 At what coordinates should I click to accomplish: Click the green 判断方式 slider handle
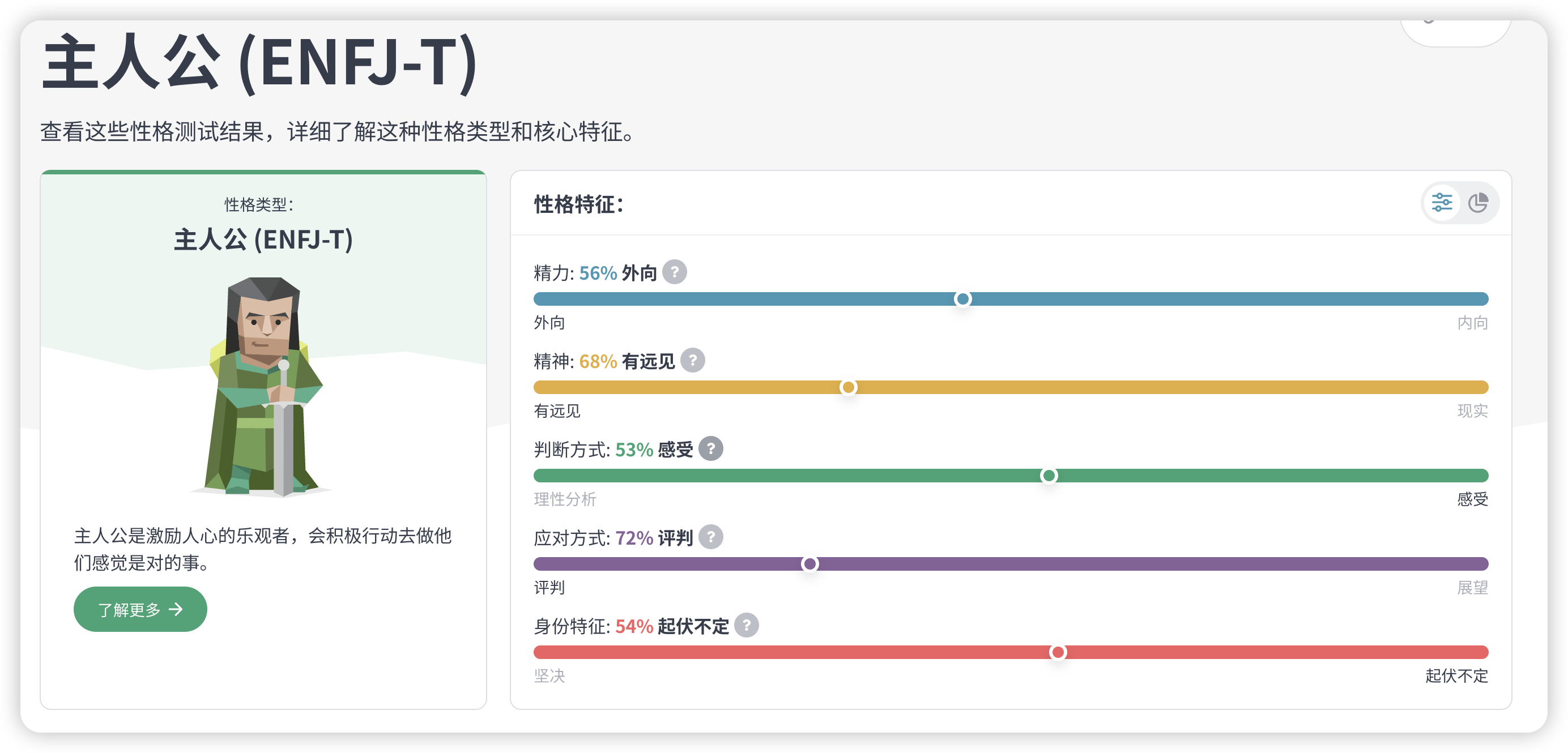(1048, 476)
